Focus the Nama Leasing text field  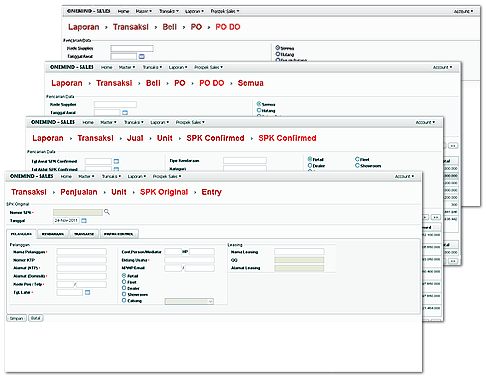(299, 252)
